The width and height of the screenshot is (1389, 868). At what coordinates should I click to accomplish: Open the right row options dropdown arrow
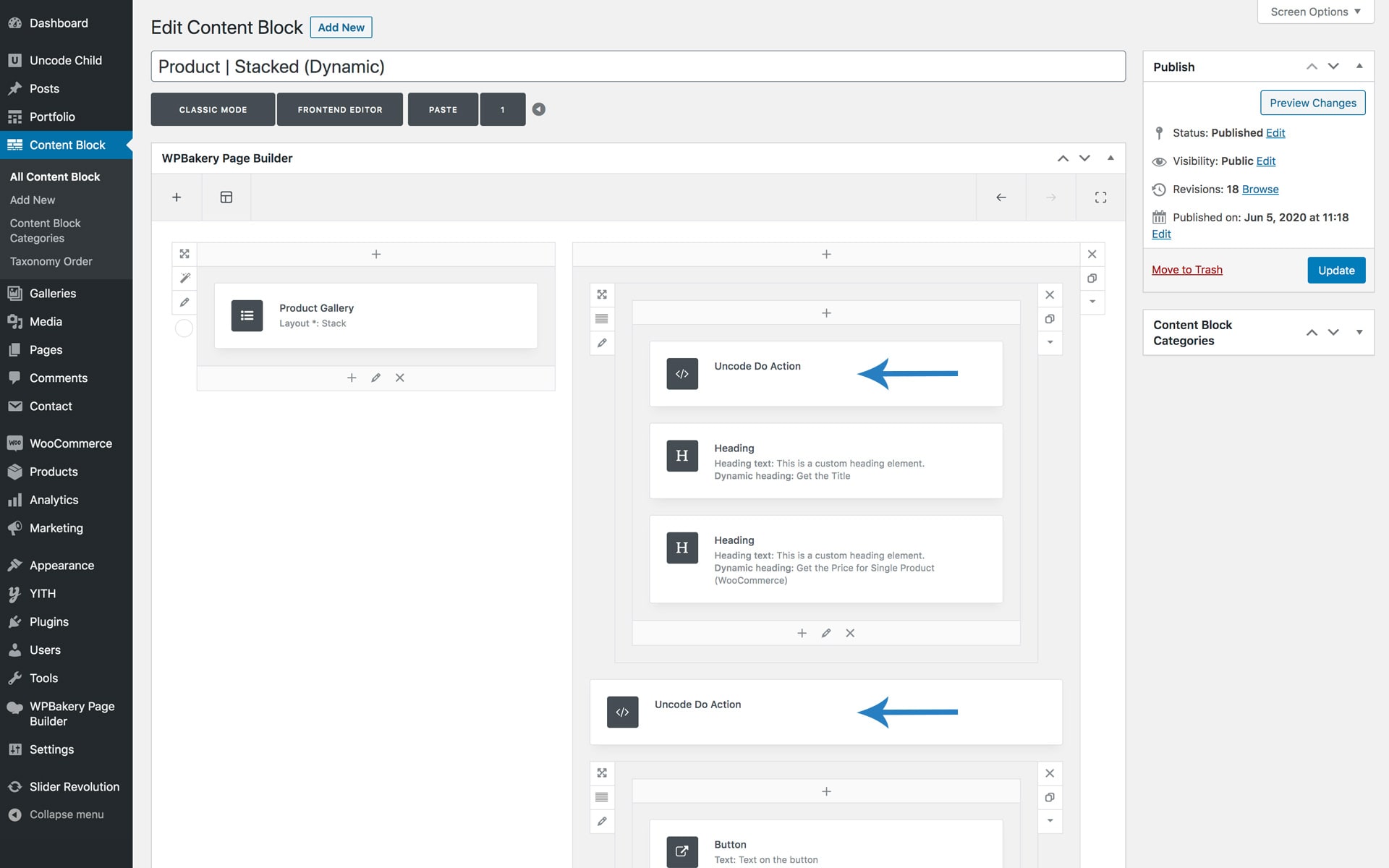coord(1092,302)
